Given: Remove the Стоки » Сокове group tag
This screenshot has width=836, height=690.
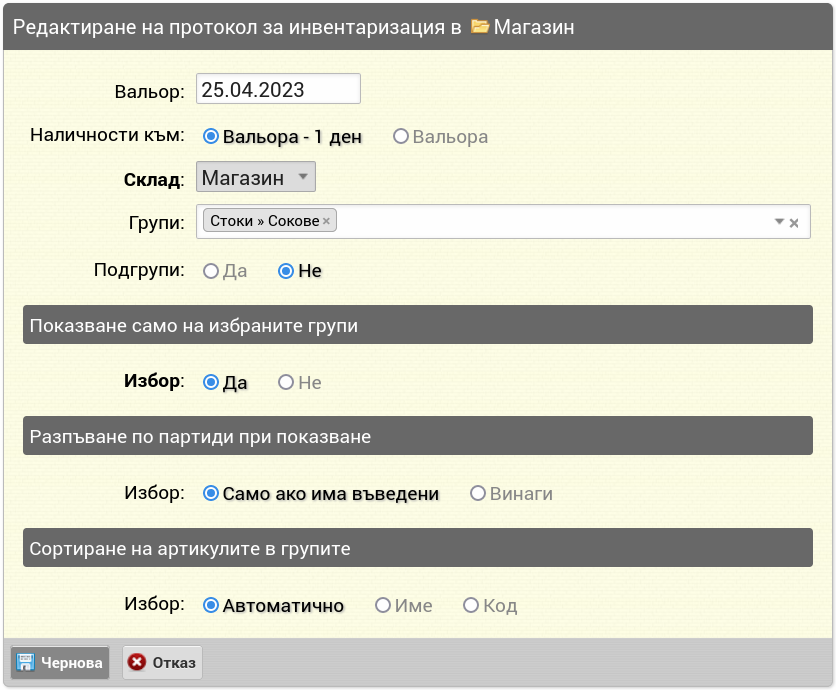Looking at the screenshot, I should click(326, 221).
